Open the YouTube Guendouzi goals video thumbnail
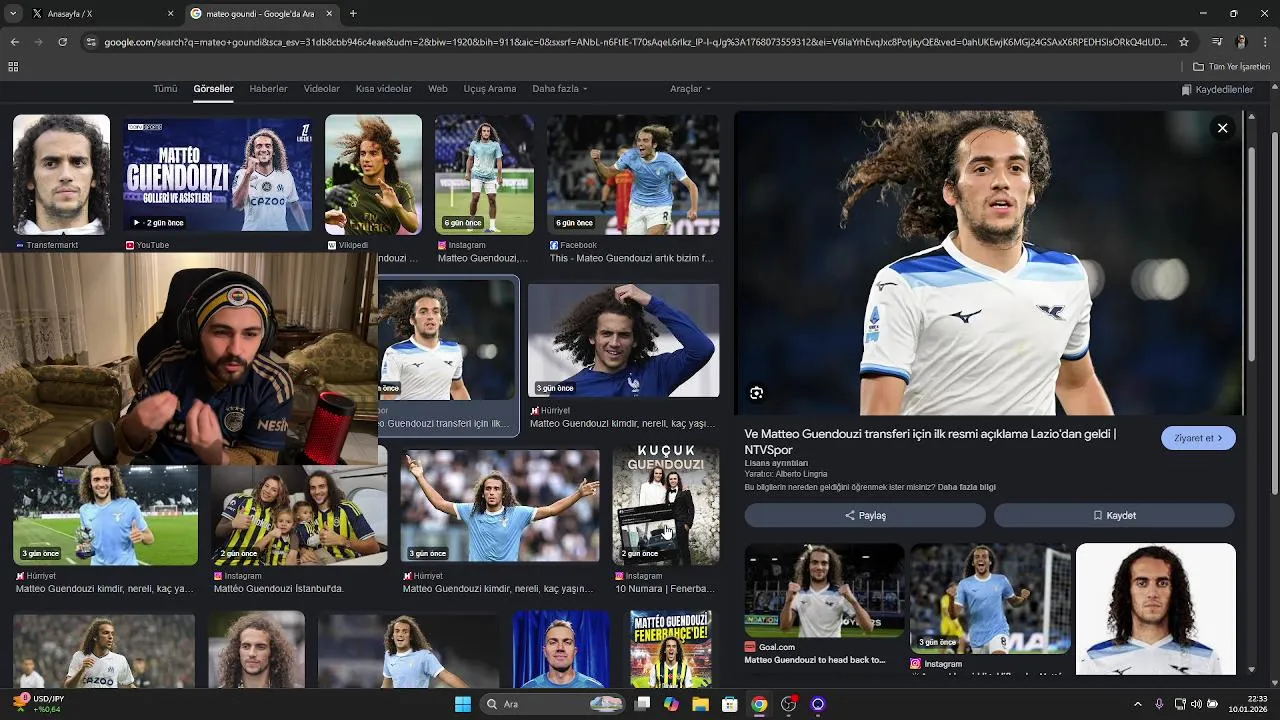1280x720 pixels. pos(218,175)
